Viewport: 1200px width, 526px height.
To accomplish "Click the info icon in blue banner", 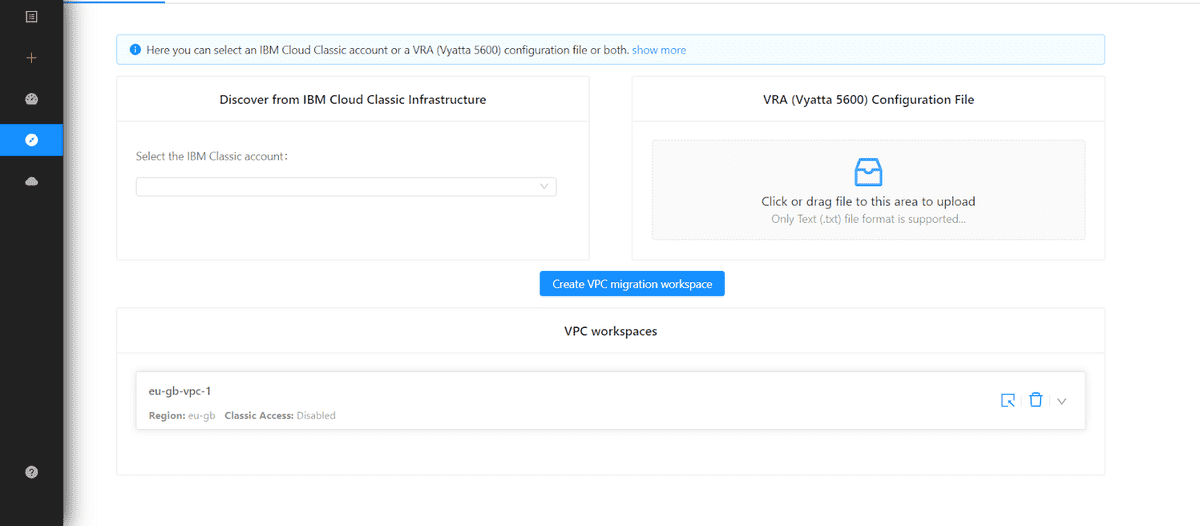I will [135, 50].
